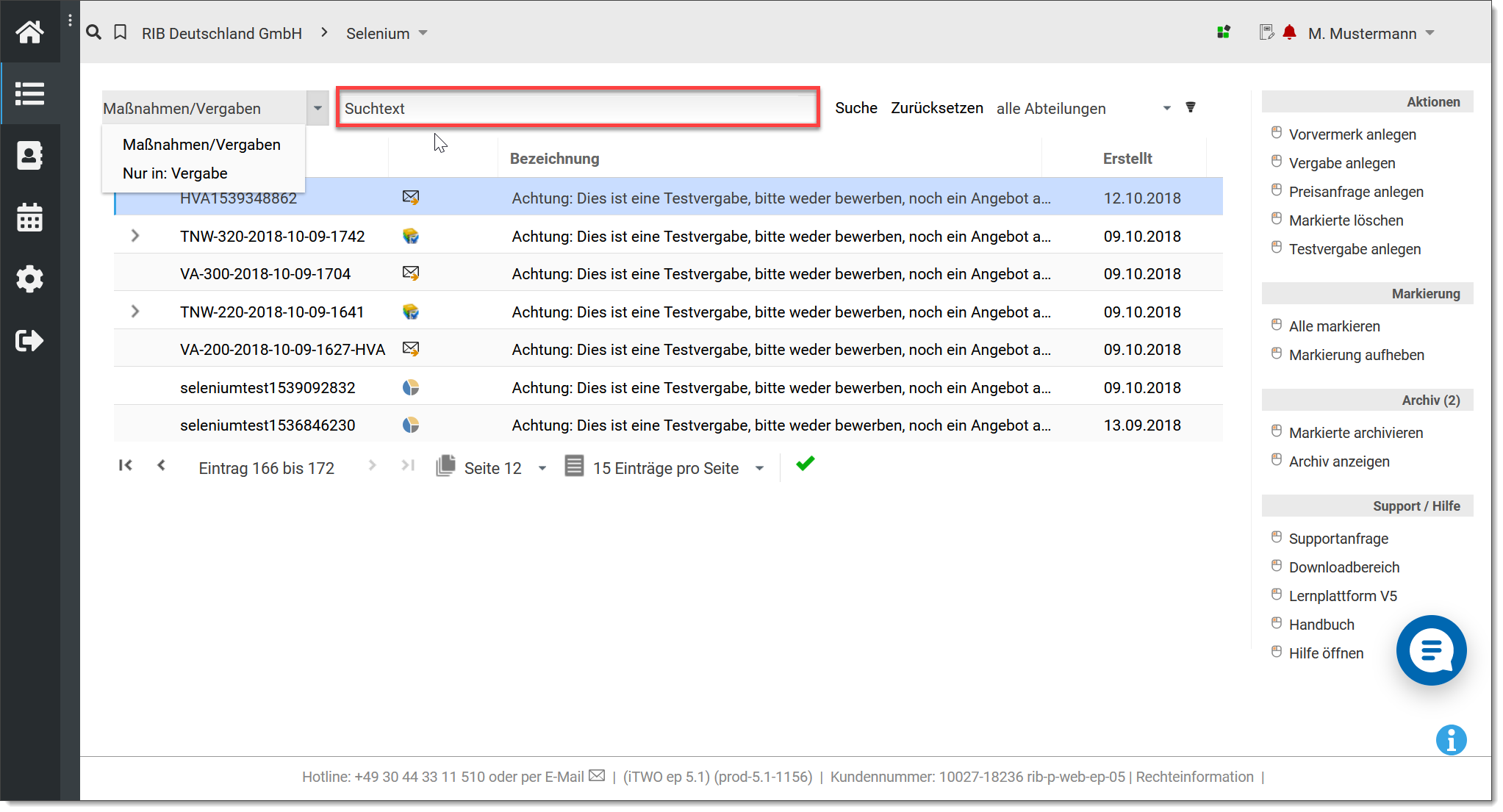
Task: Click Hilfe öffnen
Action: pyautogui.click(x=1326, y=653)
